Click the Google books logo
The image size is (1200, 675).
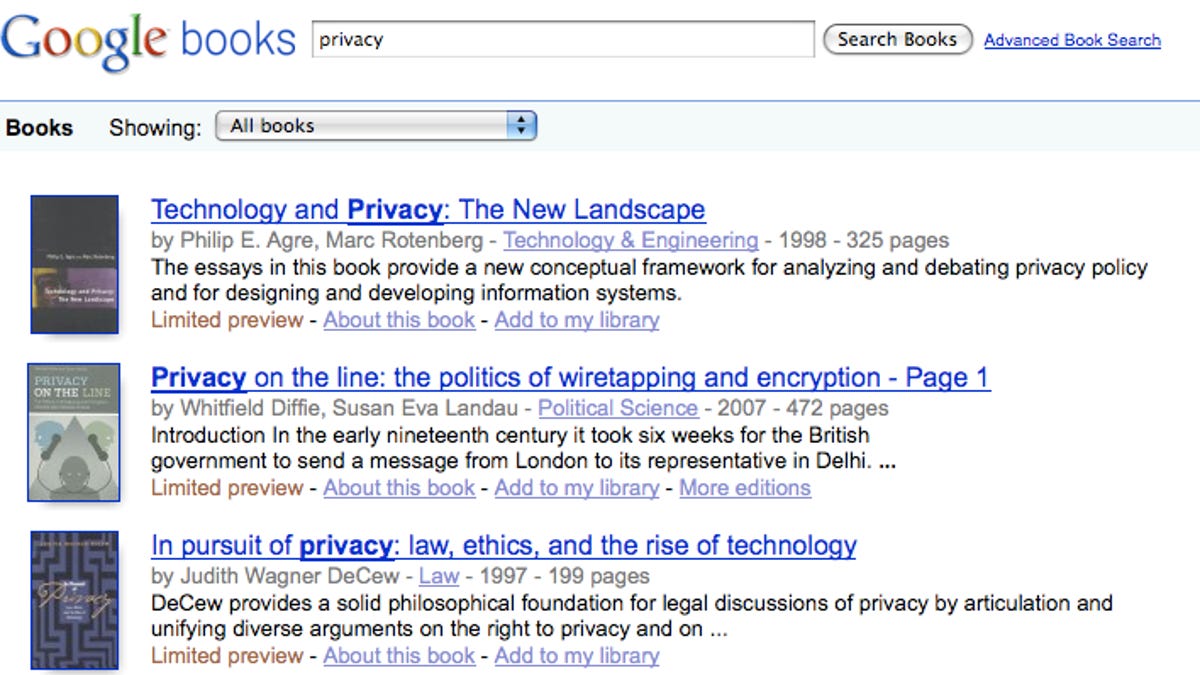148,40
